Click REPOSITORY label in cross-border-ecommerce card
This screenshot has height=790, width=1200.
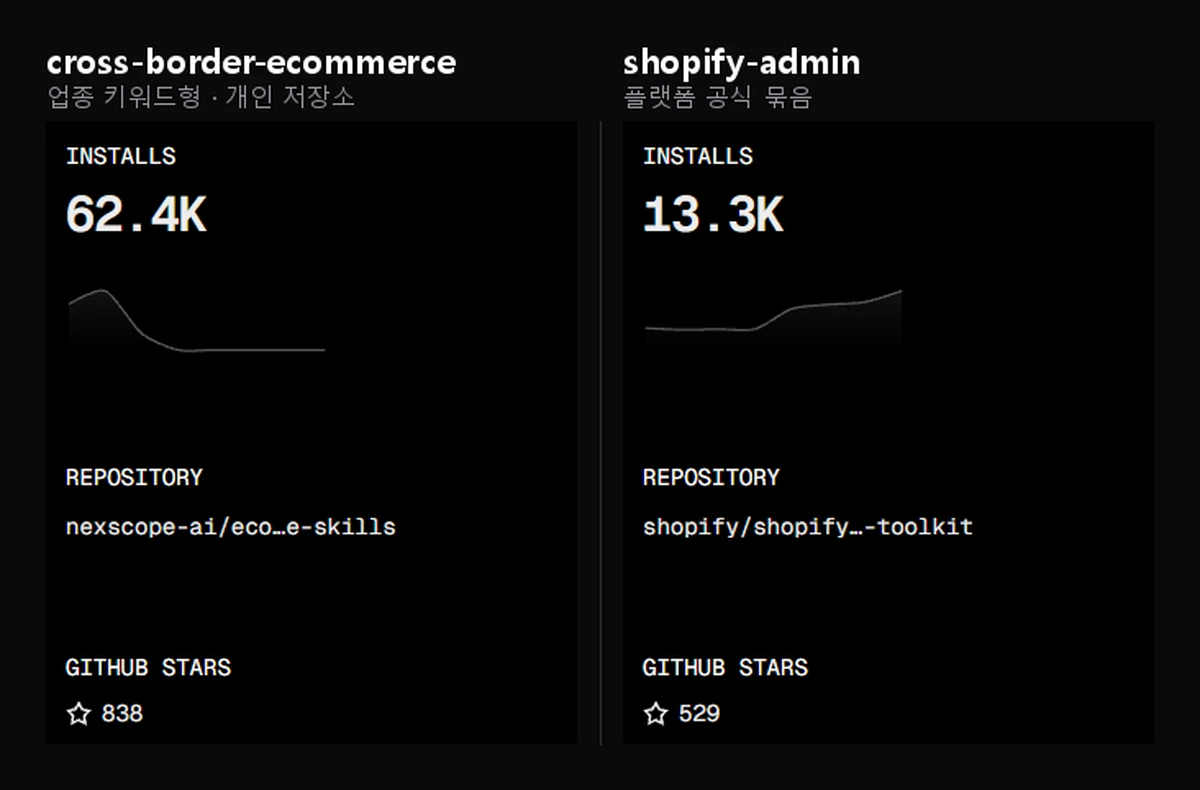(134, 478)
